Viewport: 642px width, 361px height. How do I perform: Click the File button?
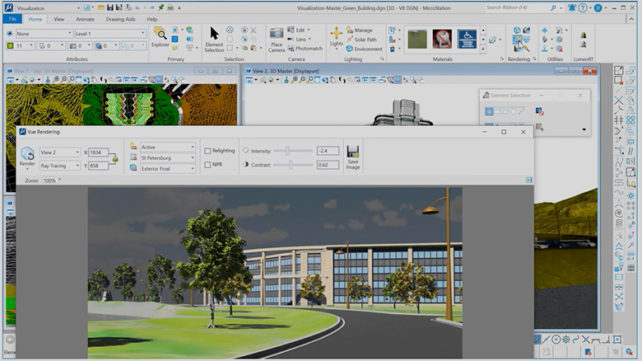12,19
